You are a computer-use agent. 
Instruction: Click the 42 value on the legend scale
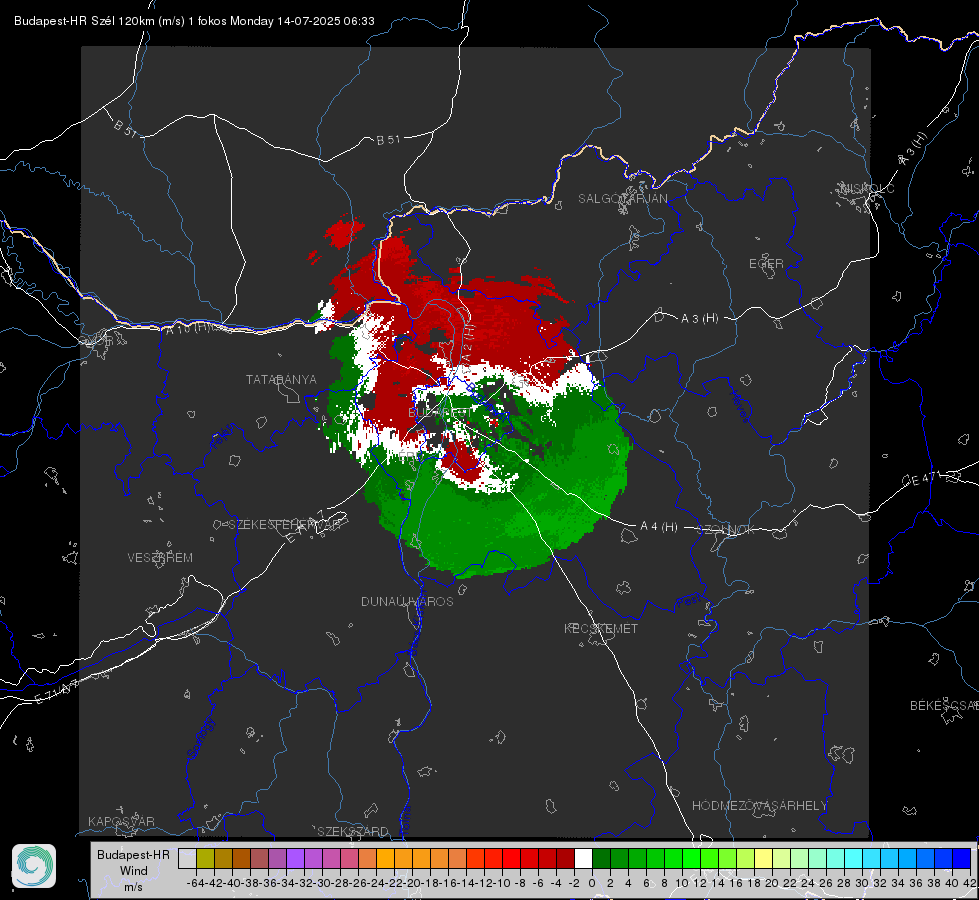(970, 883)
